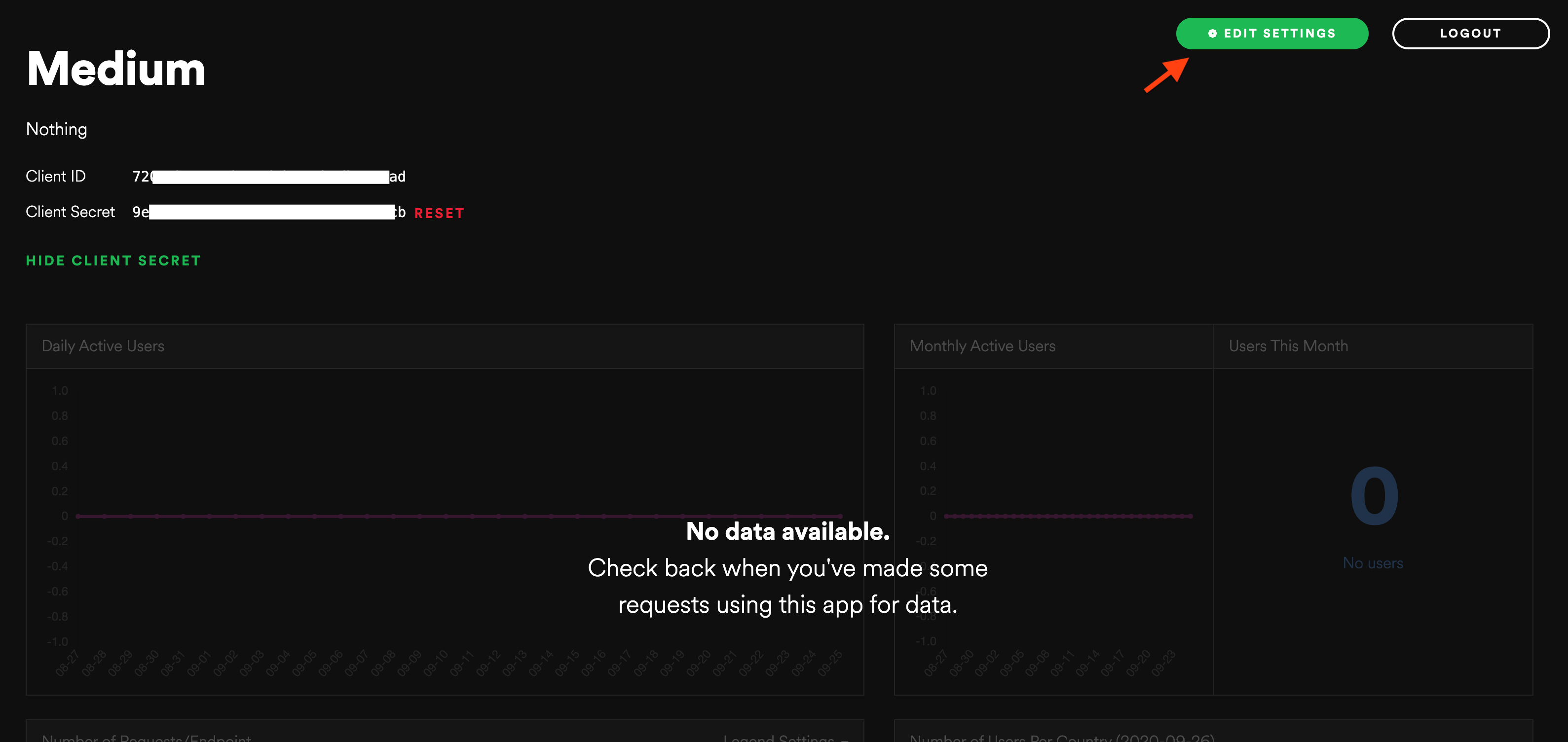Click the Nothing description text
Screen dimensions: 1568x742
(x=56, y=129)
